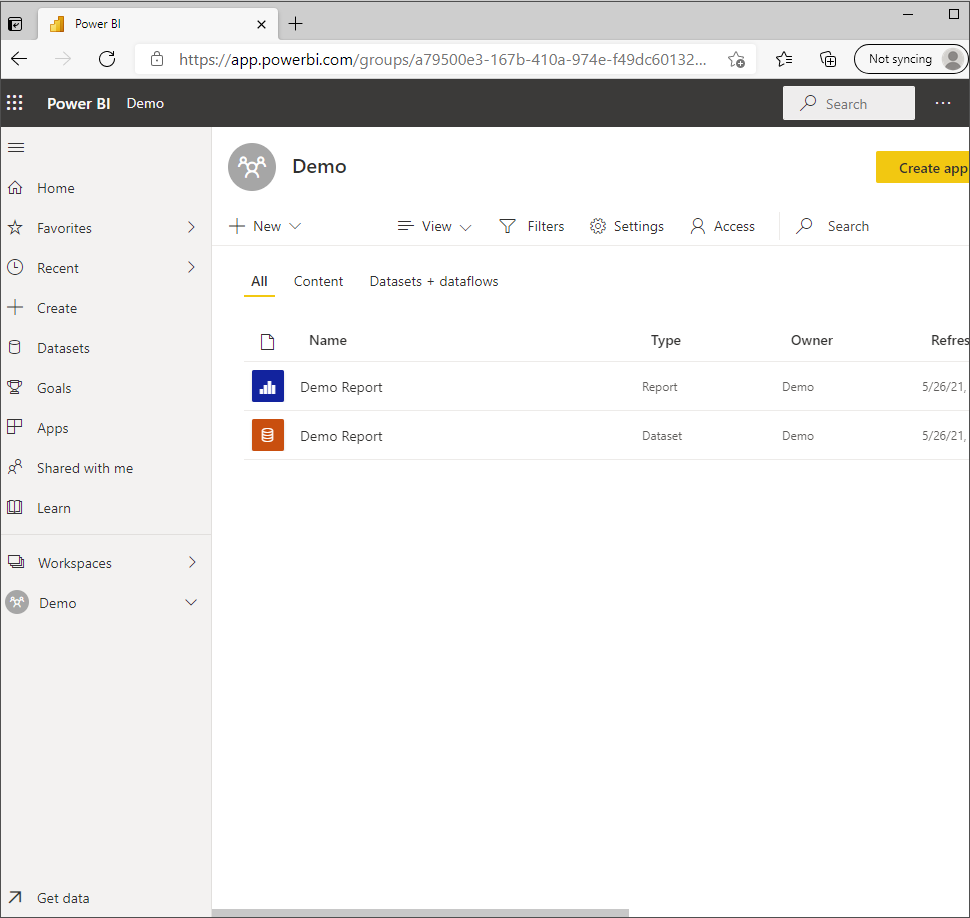Expand the New menu dropdown
This screenshot has height=918, width=970.
[264, 226]
